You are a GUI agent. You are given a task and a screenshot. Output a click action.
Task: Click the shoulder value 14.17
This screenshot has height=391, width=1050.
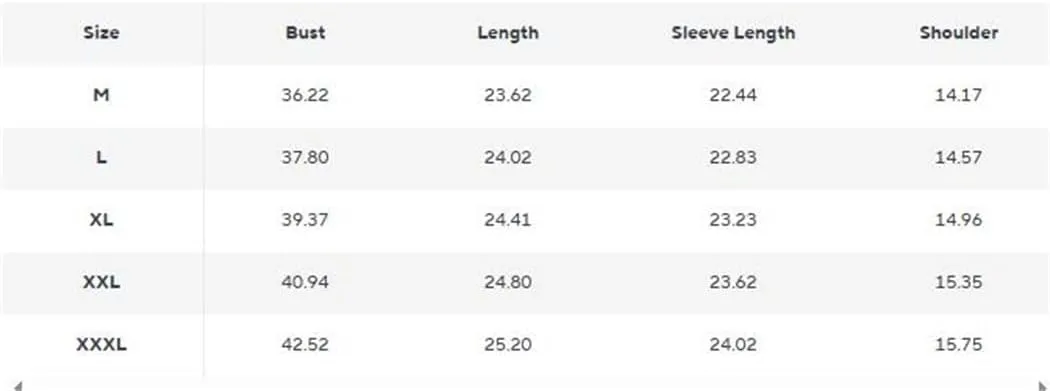959,95
